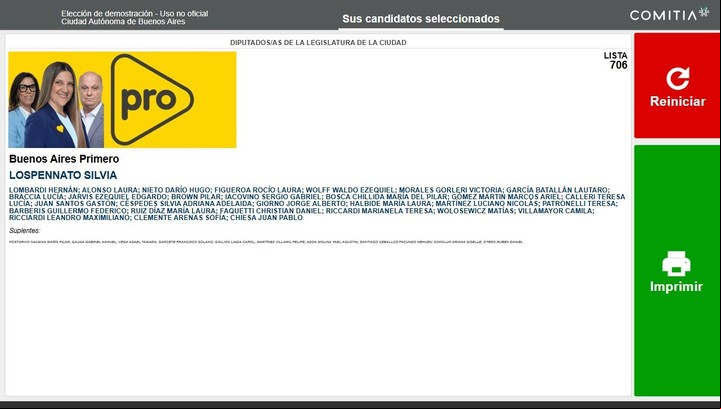This screenshot has width=721, height=409.
Task: Click 'Elección de demostración - Uso no oficial' text
Action: click(134, 13)
